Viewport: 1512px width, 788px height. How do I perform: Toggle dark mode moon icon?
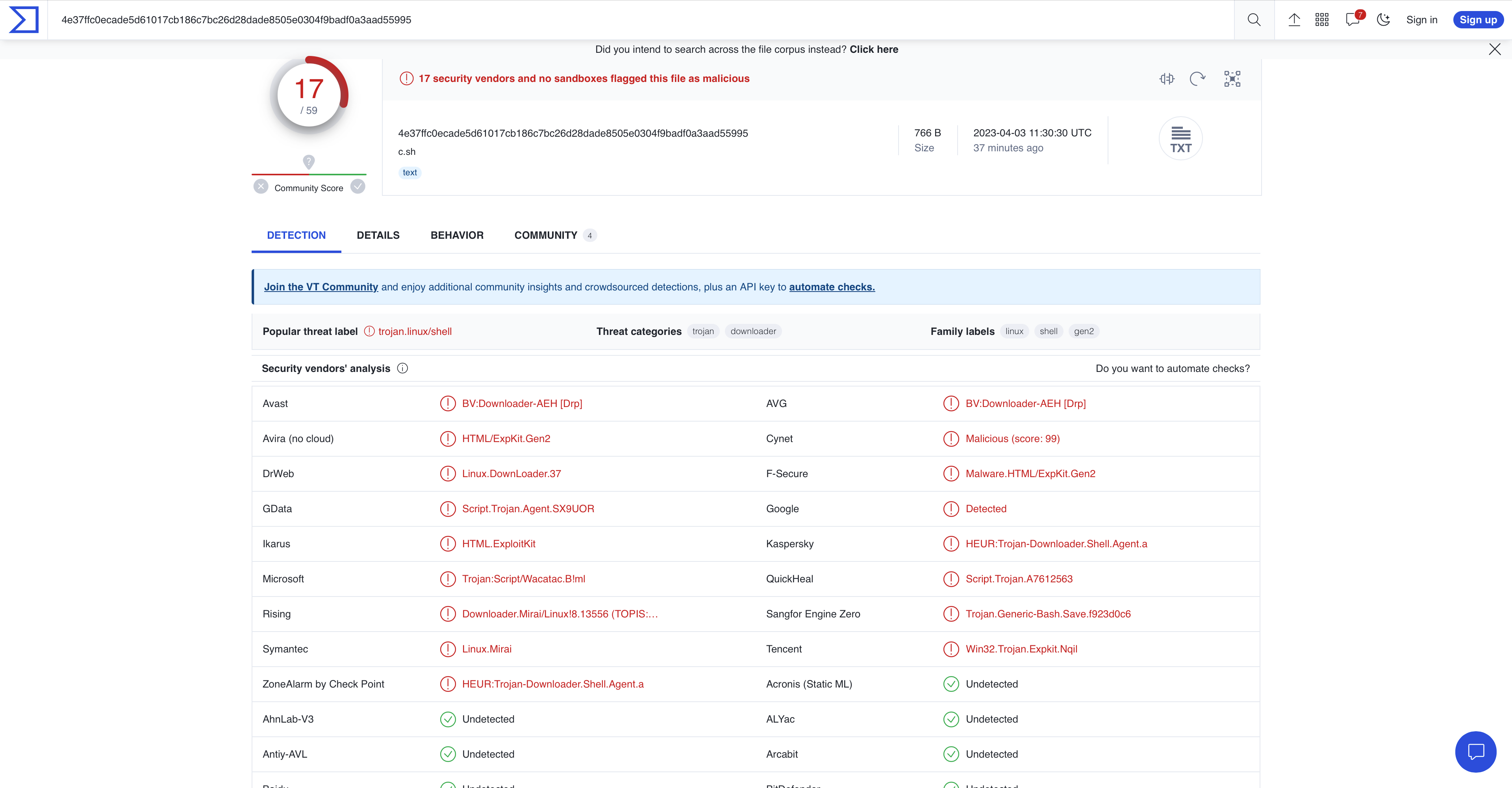1384,20
